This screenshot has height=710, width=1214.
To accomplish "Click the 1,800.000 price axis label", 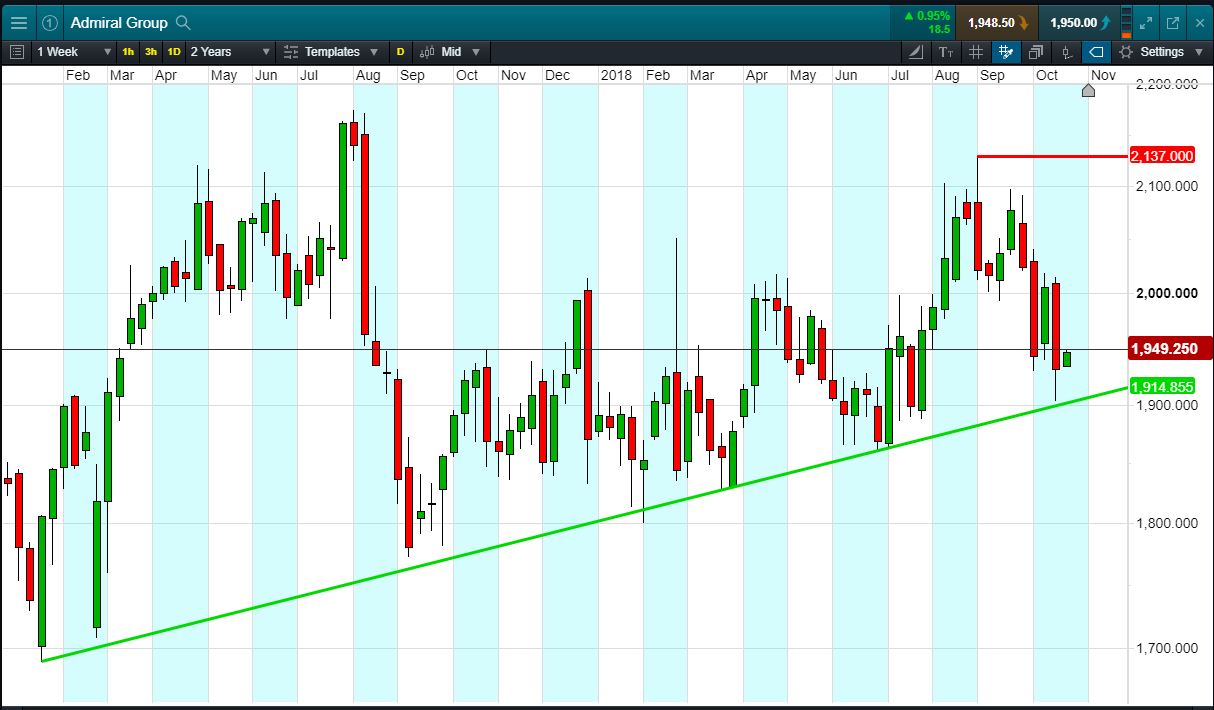I will click(x=1166, y=523).
